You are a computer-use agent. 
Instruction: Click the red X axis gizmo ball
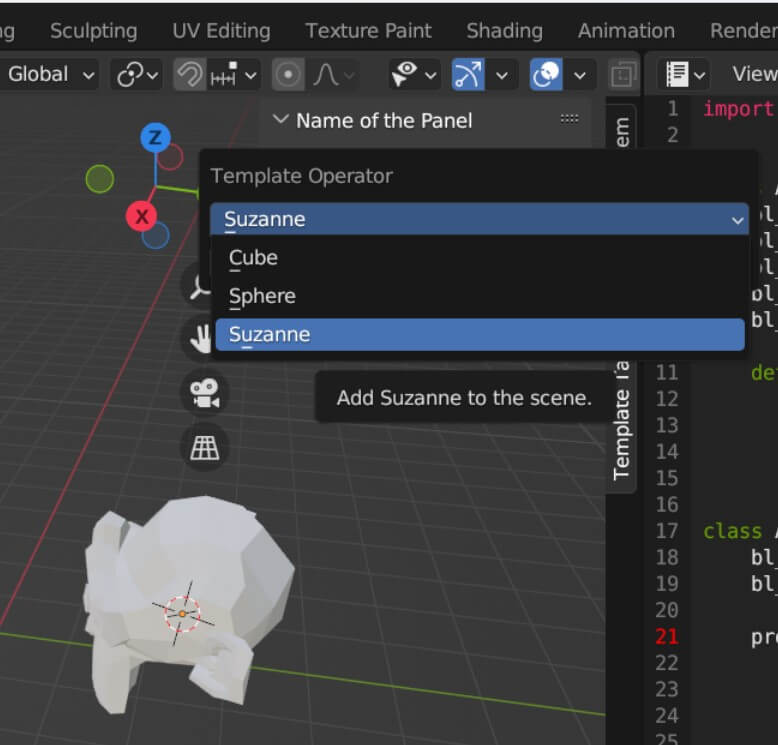(141, 216)
